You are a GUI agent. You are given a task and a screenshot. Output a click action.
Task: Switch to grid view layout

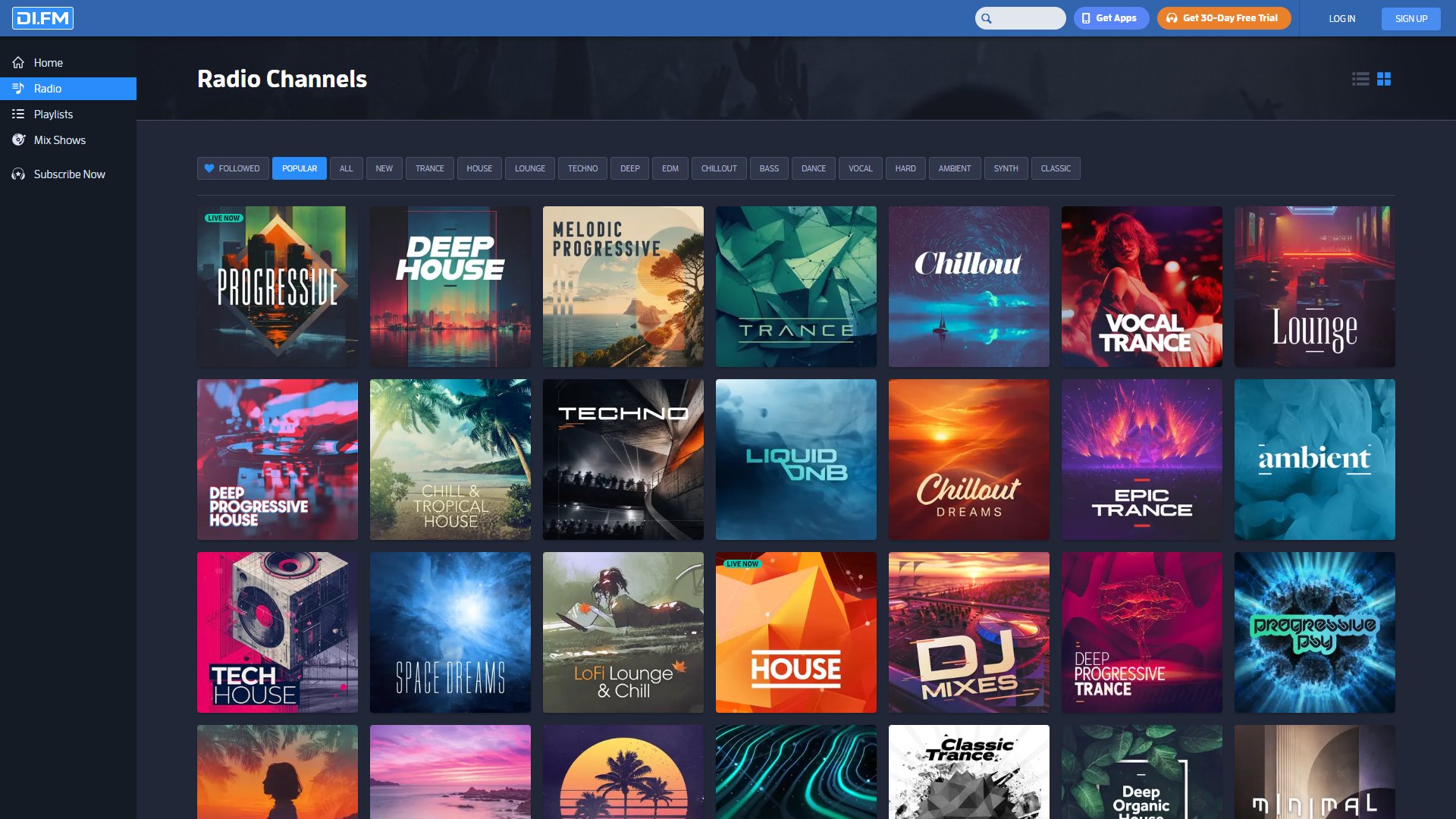[x=1384, y=79]
